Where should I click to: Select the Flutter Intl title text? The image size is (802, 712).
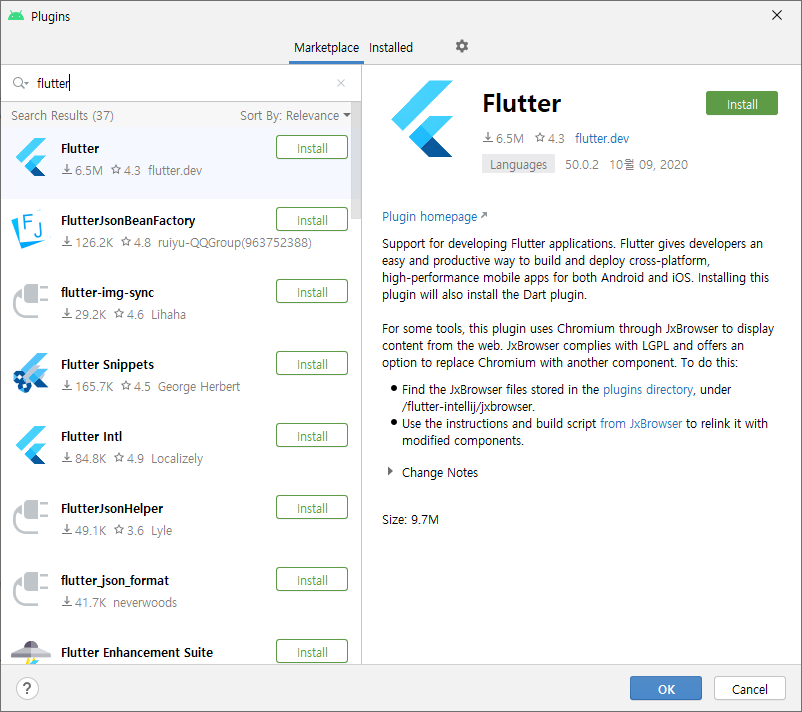pos(92,436)
